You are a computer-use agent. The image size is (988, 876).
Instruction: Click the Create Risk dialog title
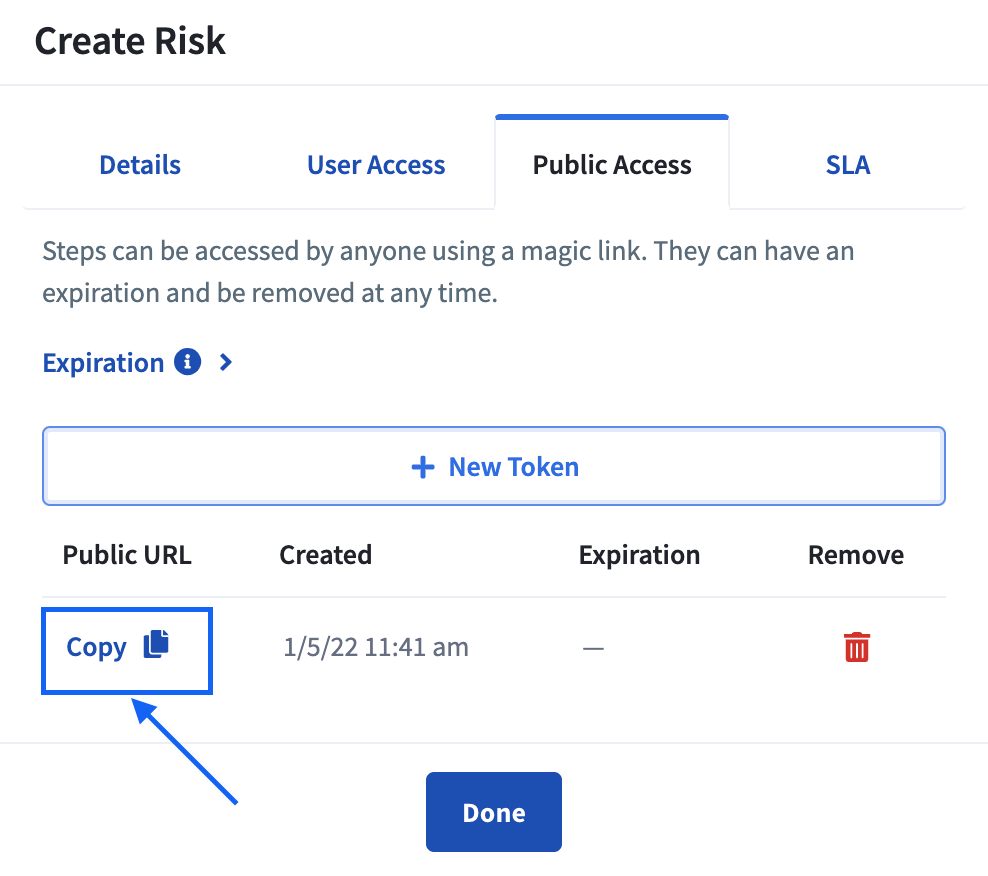click(x=130, y=42)
